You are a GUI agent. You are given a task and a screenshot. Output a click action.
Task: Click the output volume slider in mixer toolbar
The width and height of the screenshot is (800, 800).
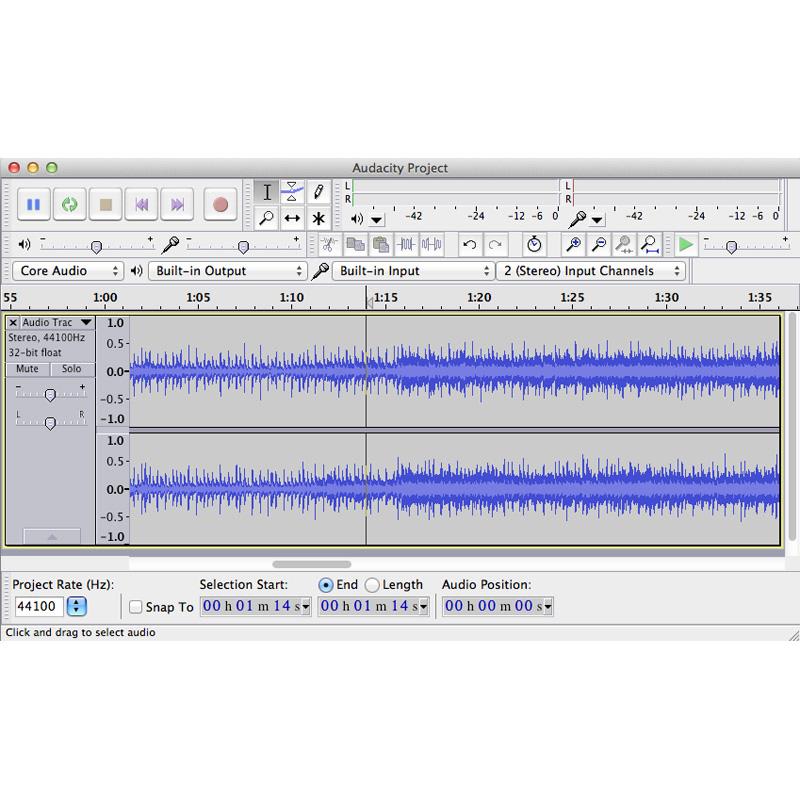click(96, 246)
